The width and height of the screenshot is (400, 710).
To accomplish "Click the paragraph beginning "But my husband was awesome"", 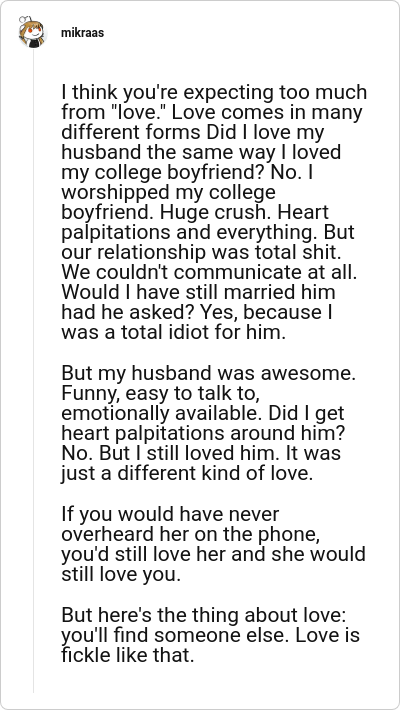I will point(208,423).
